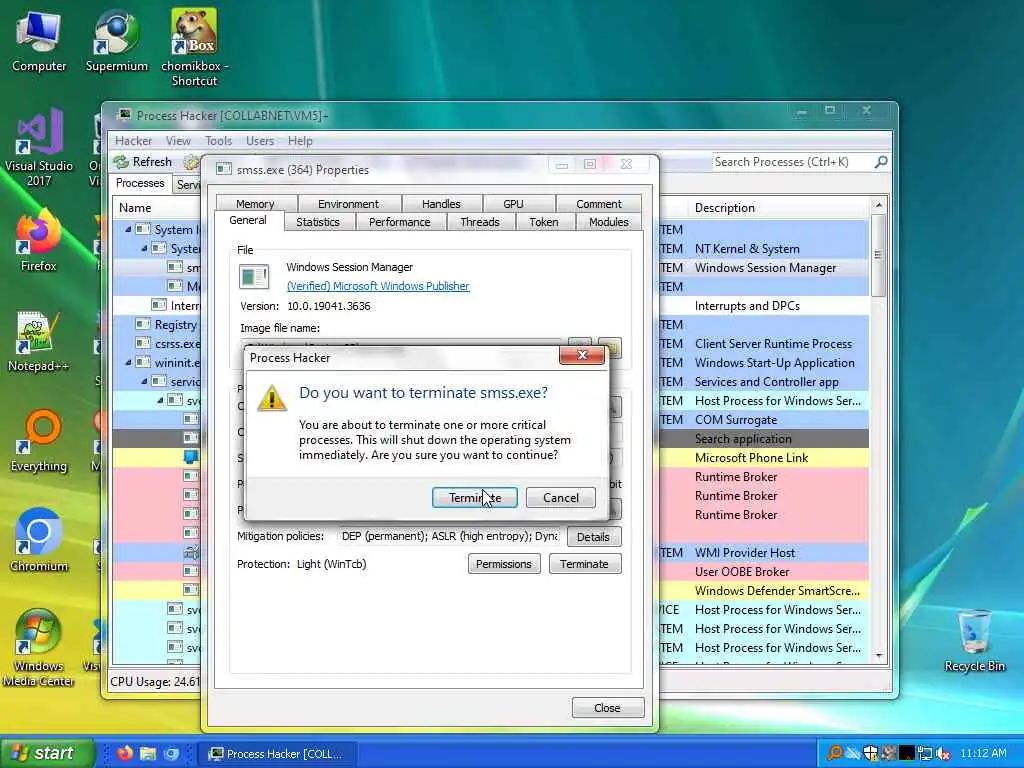Select the csrss.exe process row
The width and height of the screenshot is (1024, 768).
coord(157,344)
